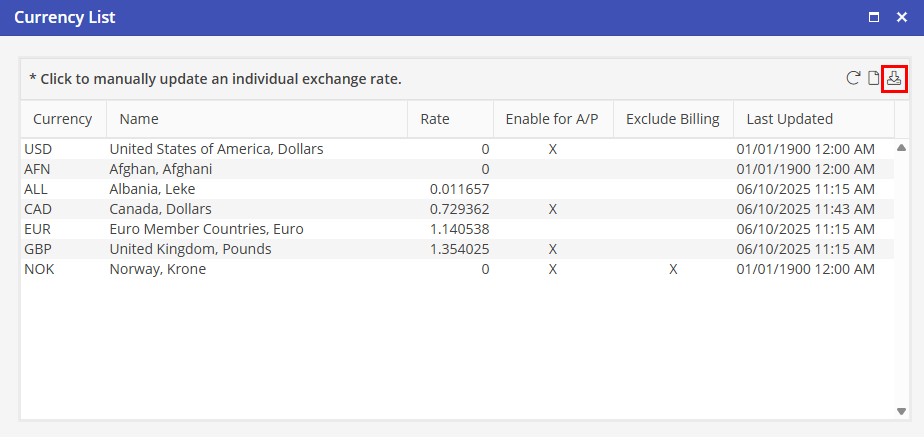Click the Enable for A/P column header
The width and height of the screenshot is (924, 437).
[552, 119]
